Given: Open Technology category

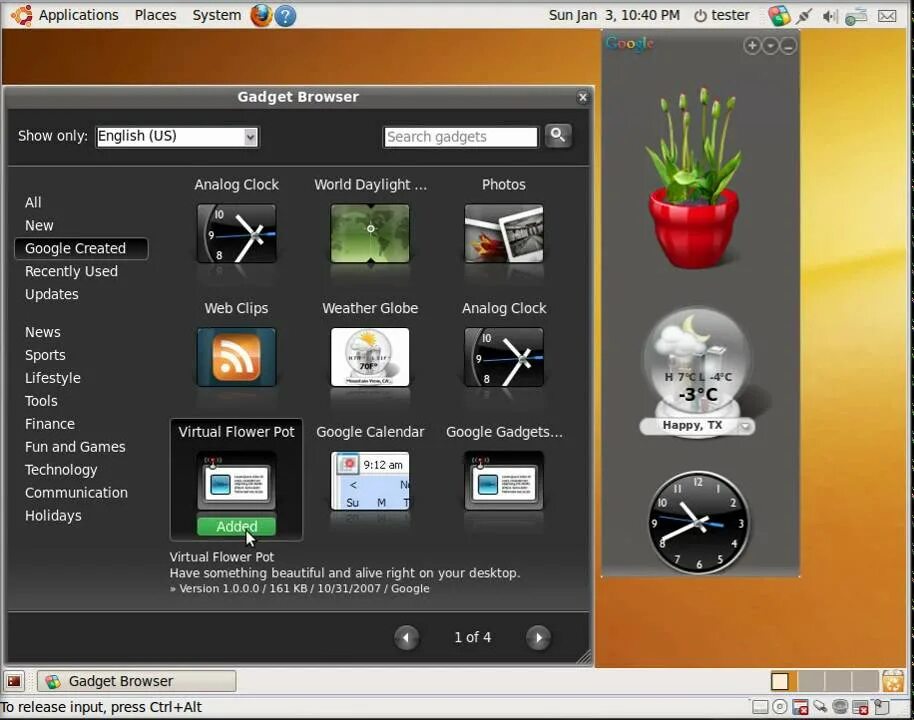Looking at the screenshot, I should (61, 469).
